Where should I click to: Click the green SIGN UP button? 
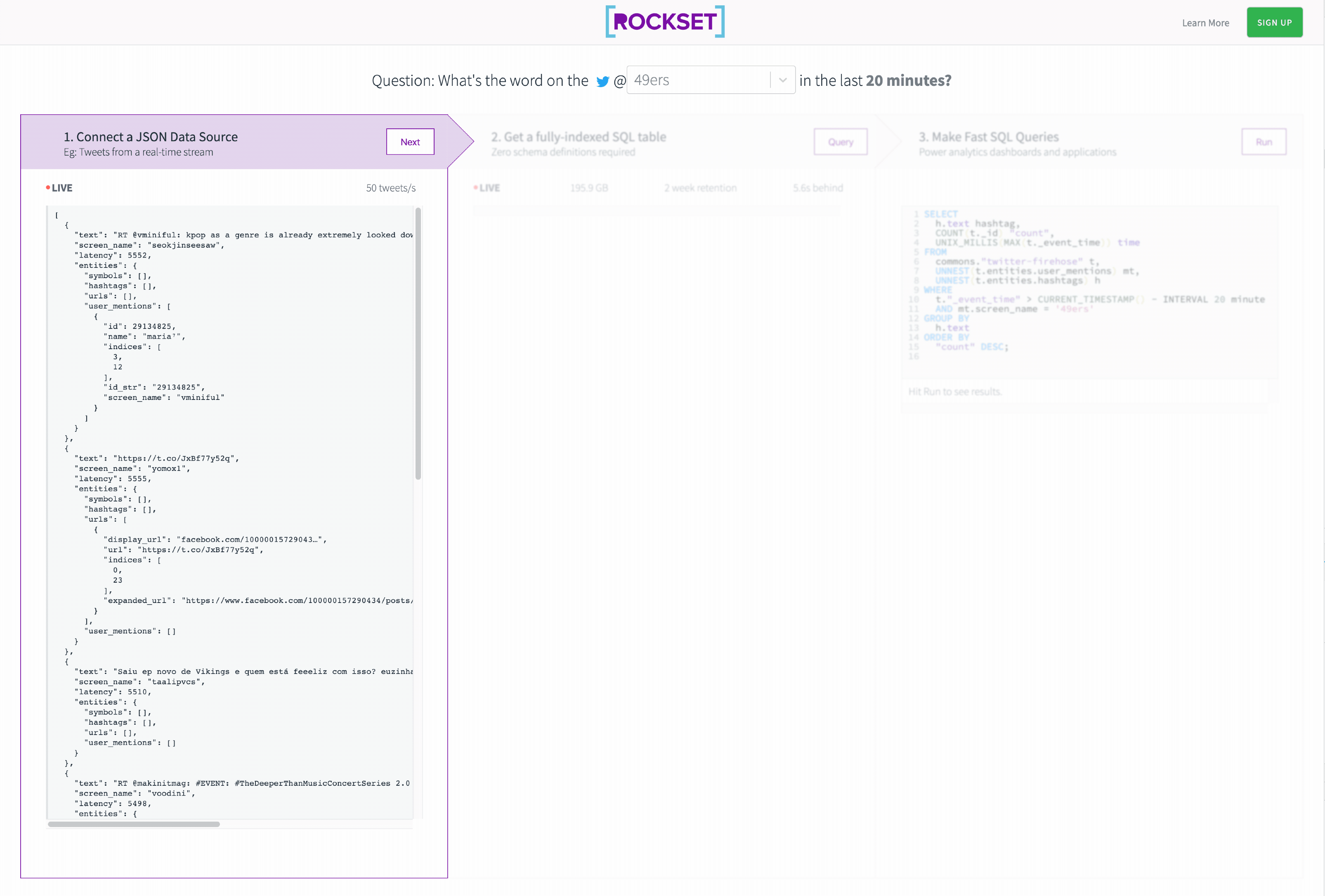[x=1274, y=23]
